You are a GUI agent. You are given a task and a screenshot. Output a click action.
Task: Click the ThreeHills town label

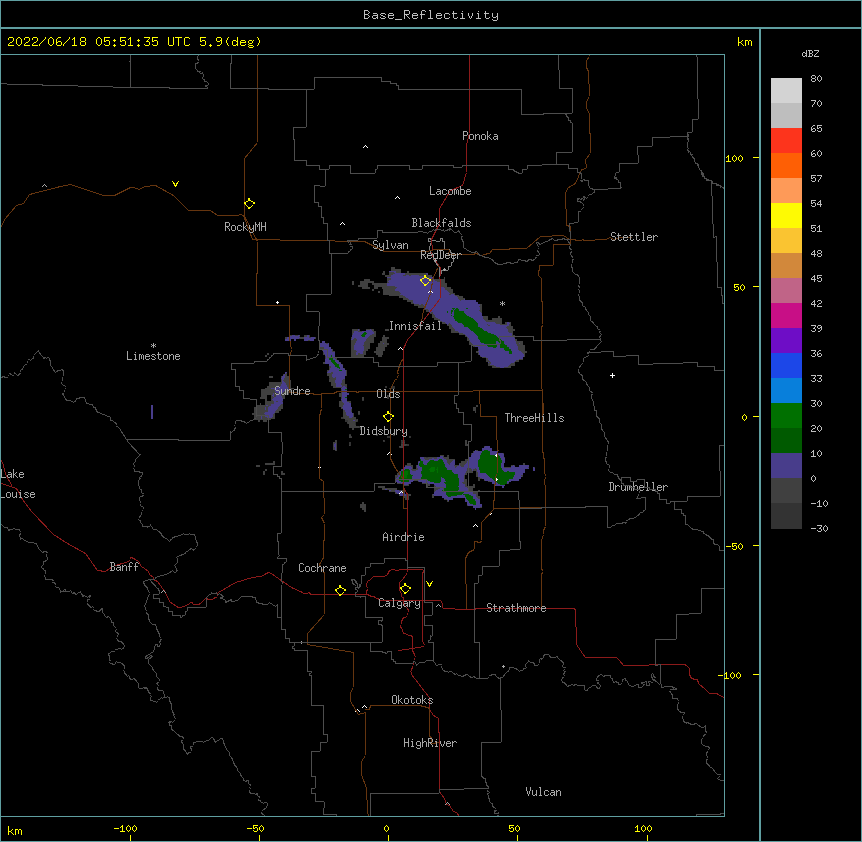[x=534, y=418]
